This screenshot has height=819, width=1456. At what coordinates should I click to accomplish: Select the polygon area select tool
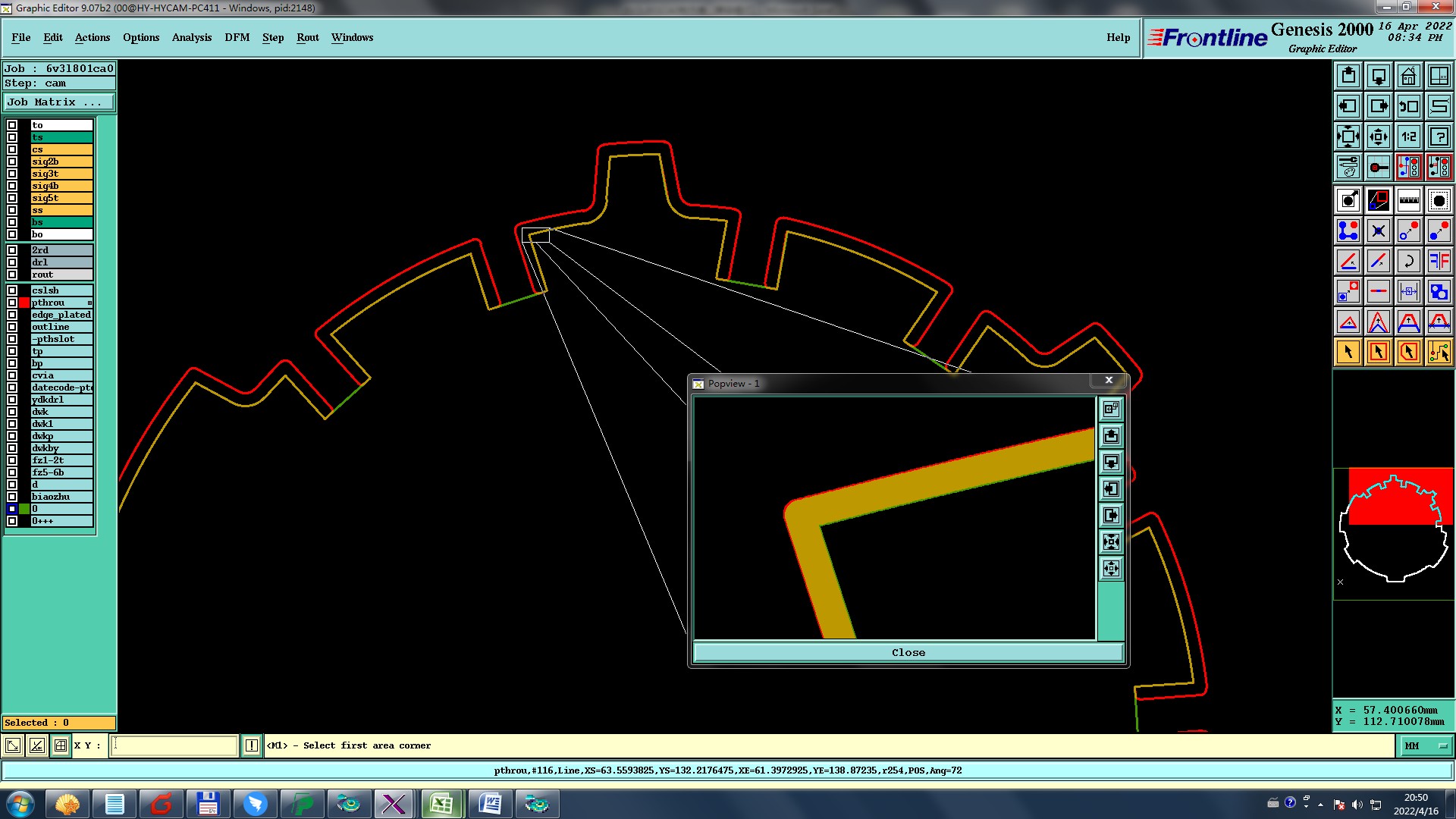(x=1409, y=352)
